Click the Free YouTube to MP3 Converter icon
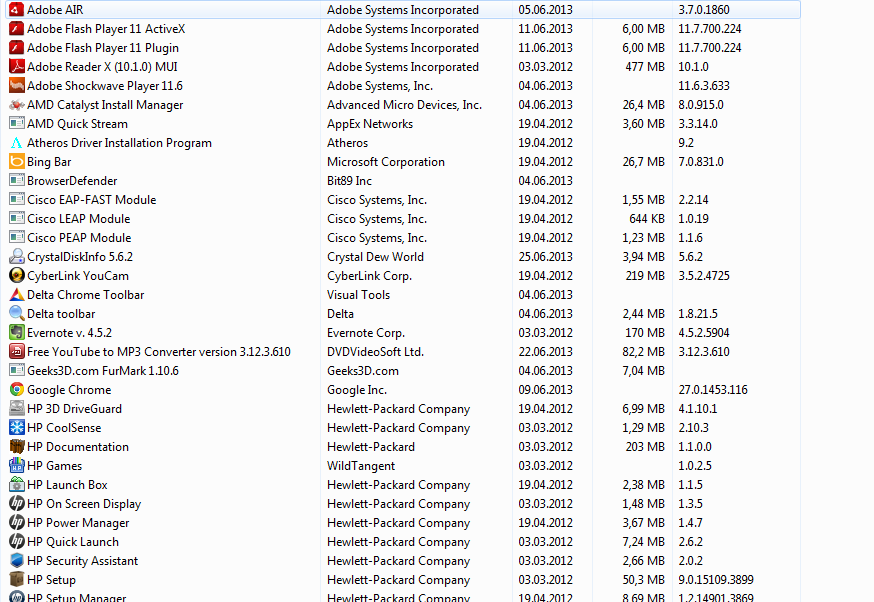This screenshot has height=602, width=874. click(x=17, y=351)
